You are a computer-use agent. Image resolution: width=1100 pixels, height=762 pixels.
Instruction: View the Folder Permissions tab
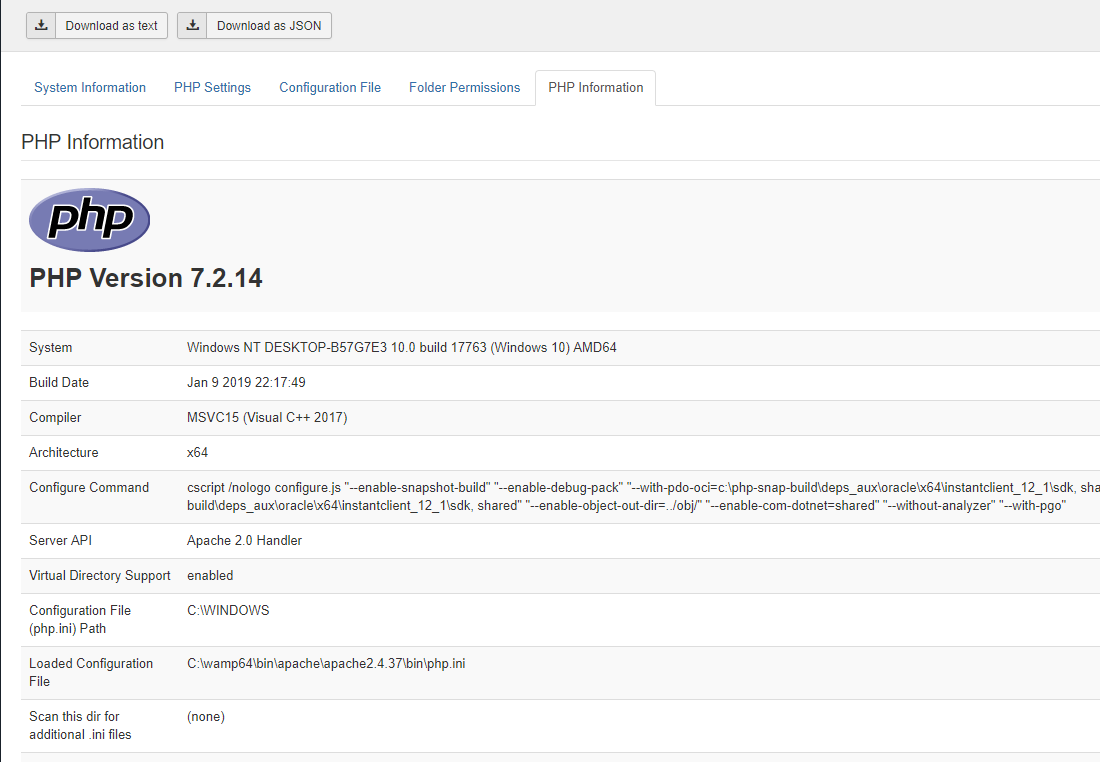[x=464, y=88]
